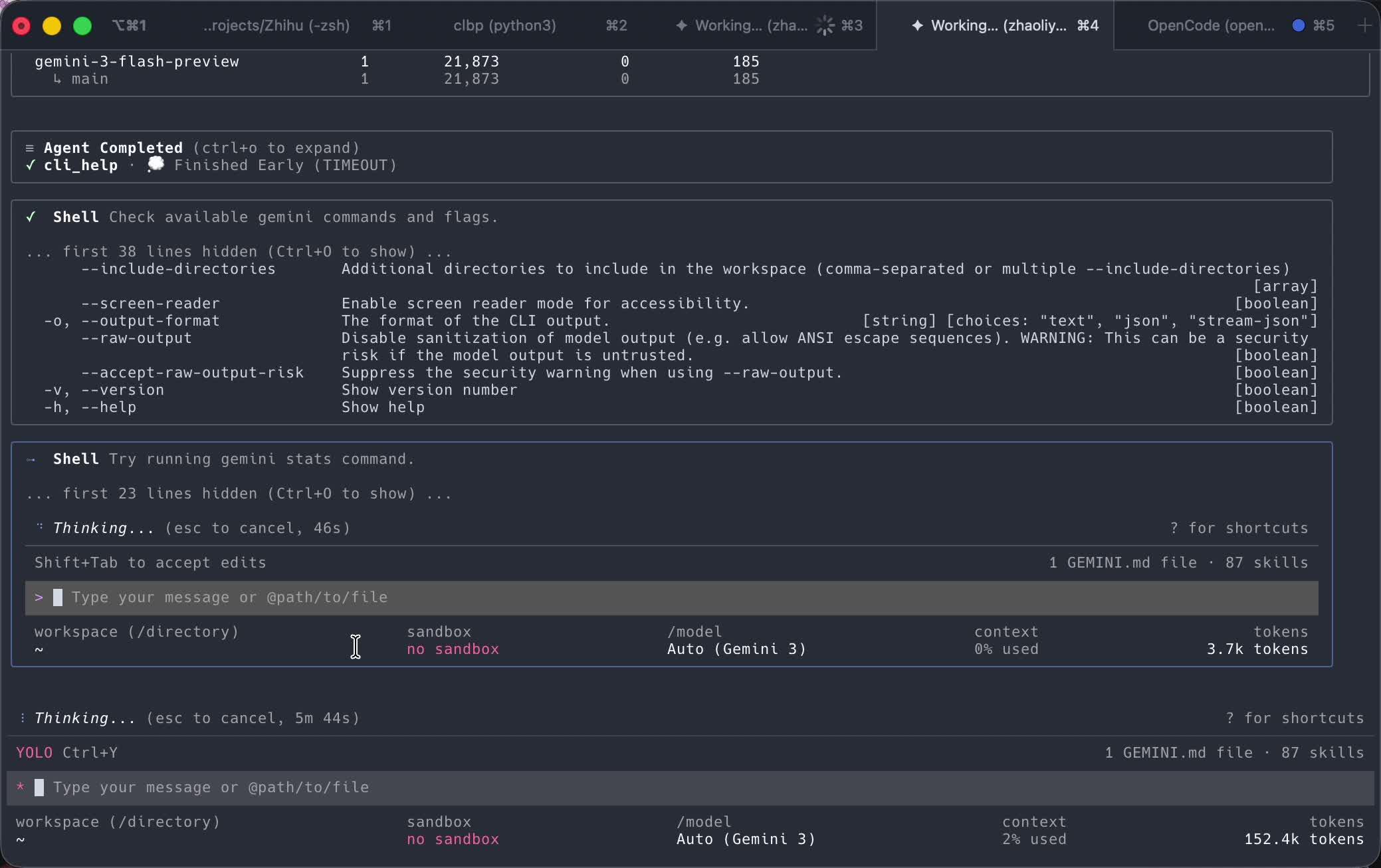The height and width of the screenshot is (868, 1381).
Task: Click the Agent Completed list icon
Action: (30, 148)
